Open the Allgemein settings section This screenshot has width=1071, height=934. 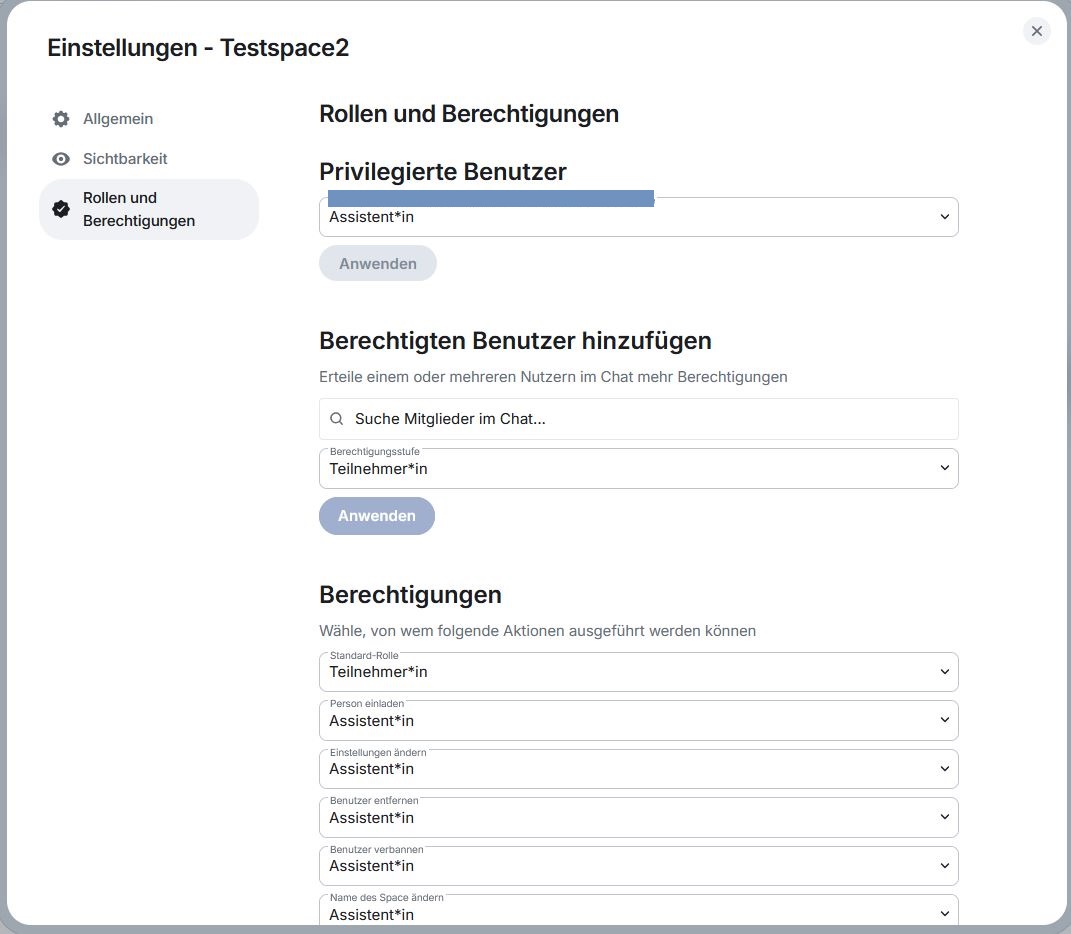[x=117, y=119]
